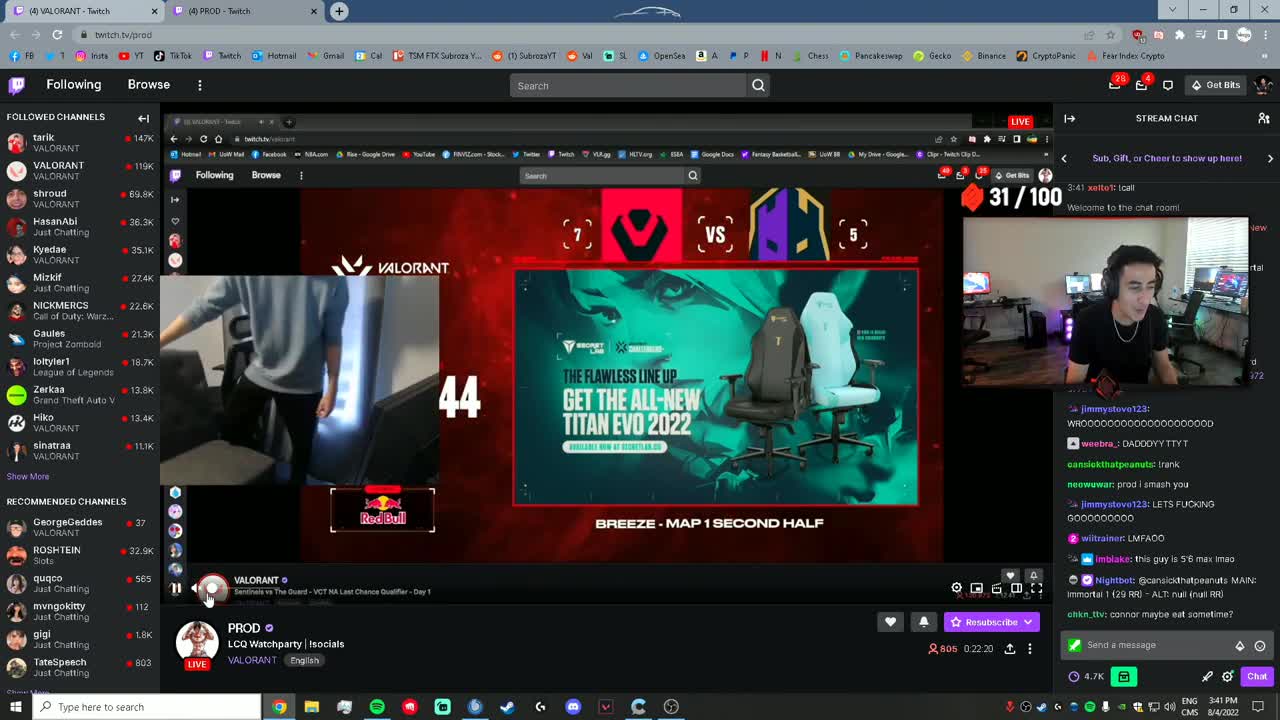
Task: Mute the stream volume speaker
Action: pos(197,588)
